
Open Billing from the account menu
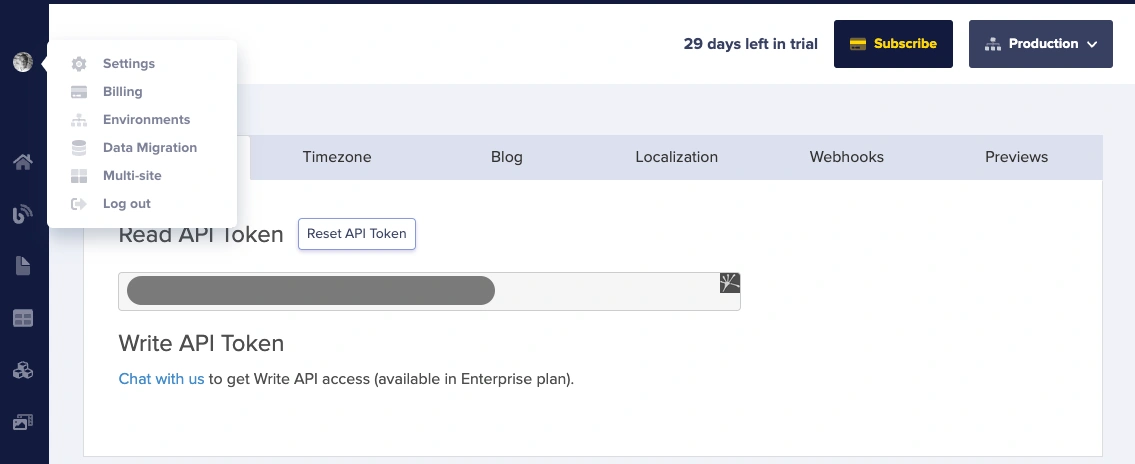[x=122, y=92]
